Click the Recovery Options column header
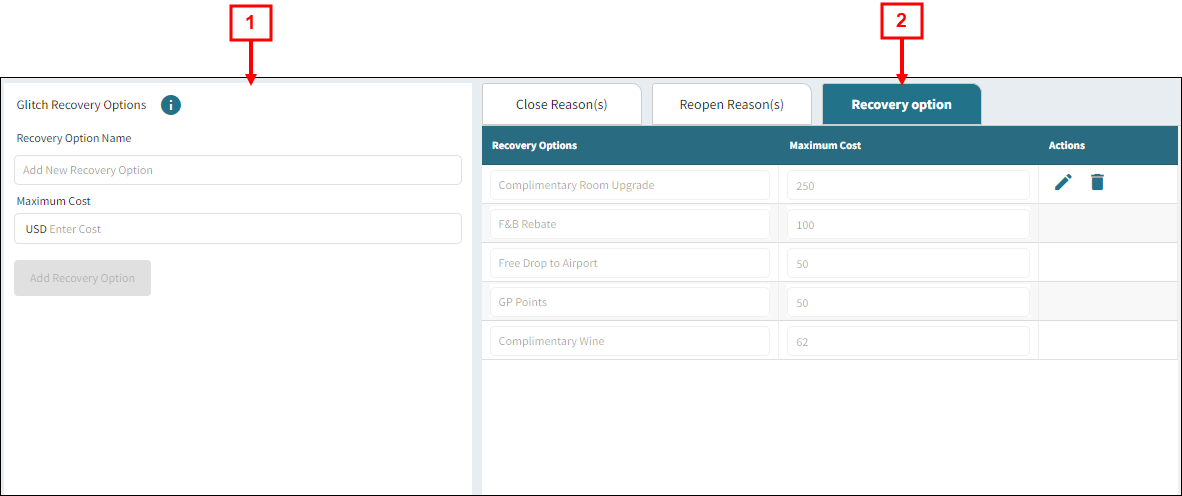The height and width of the screenshot is (496, 1182). click(x=534, y=145)
